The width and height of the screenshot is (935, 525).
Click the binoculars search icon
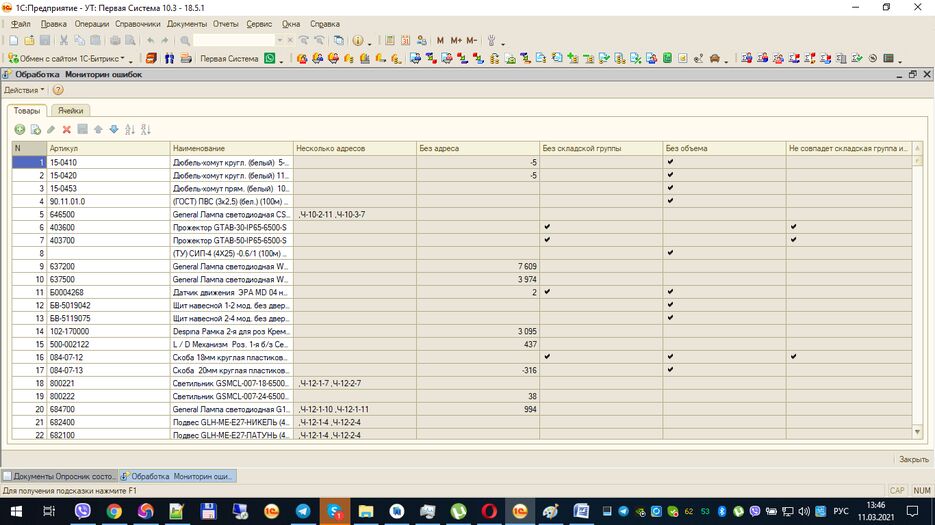169,58
